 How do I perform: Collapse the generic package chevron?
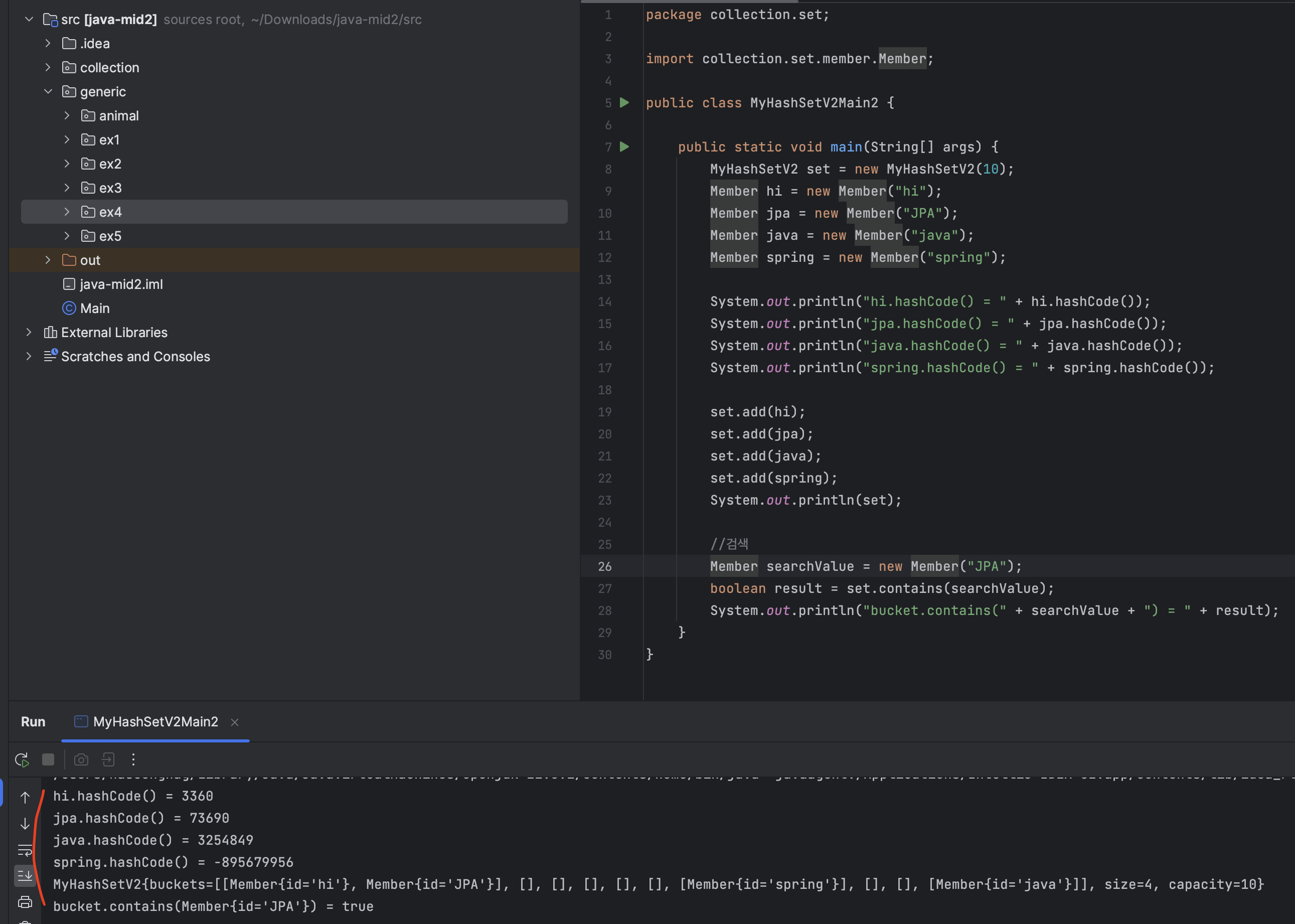pyautogui.click(x=48, y=92)
